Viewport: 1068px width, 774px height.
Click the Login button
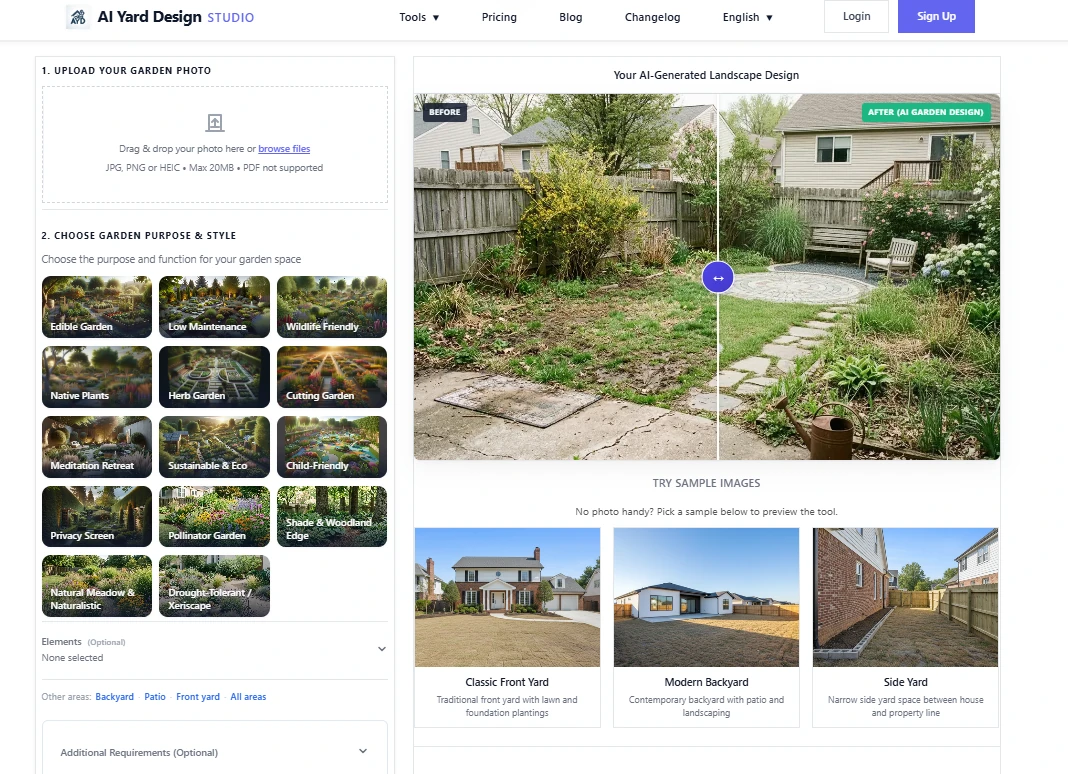click(856, 16)
